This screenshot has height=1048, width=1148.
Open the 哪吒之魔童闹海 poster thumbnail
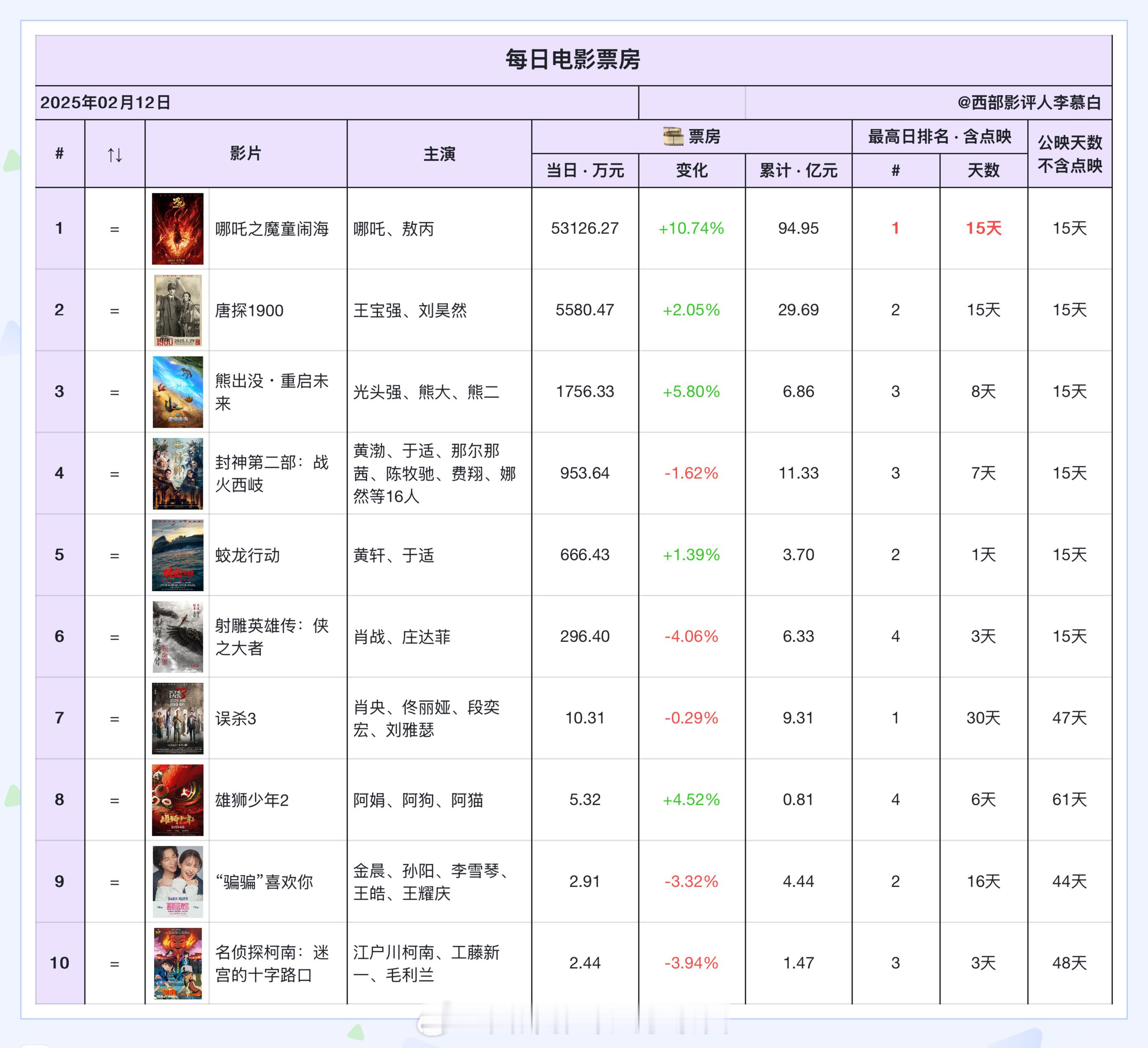(x=178, y=228)
